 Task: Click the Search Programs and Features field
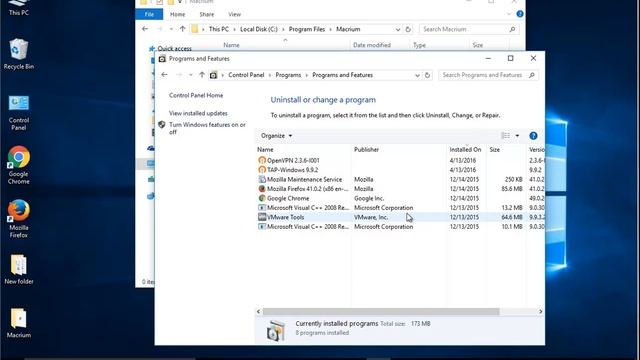[488, 75]
